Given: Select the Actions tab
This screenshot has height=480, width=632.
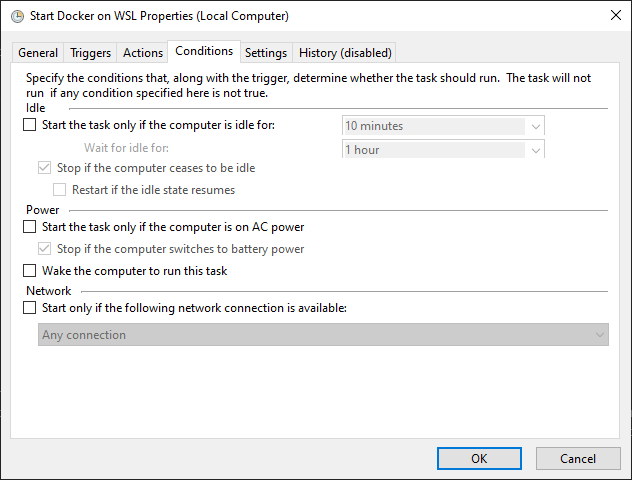Looking at the screenshot, I should pyautogui.click(x=143, y=53).
